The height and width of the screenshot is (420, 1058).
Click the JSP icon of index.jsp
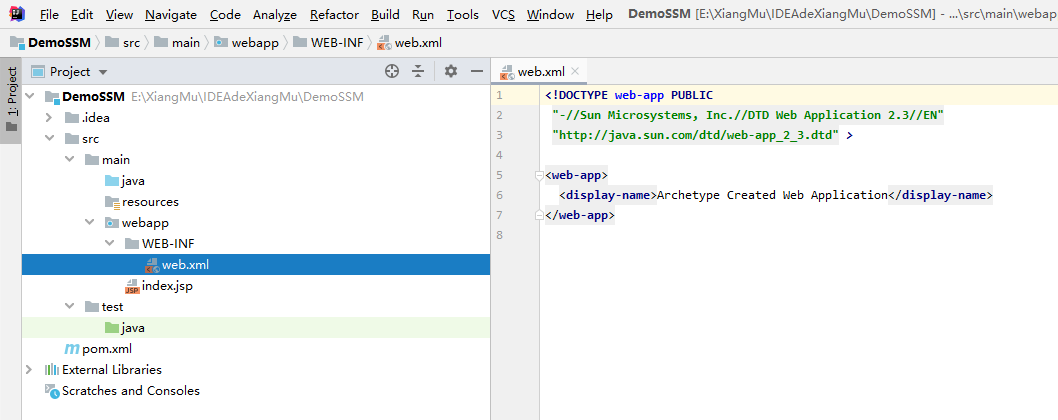[x=132, y=286]
